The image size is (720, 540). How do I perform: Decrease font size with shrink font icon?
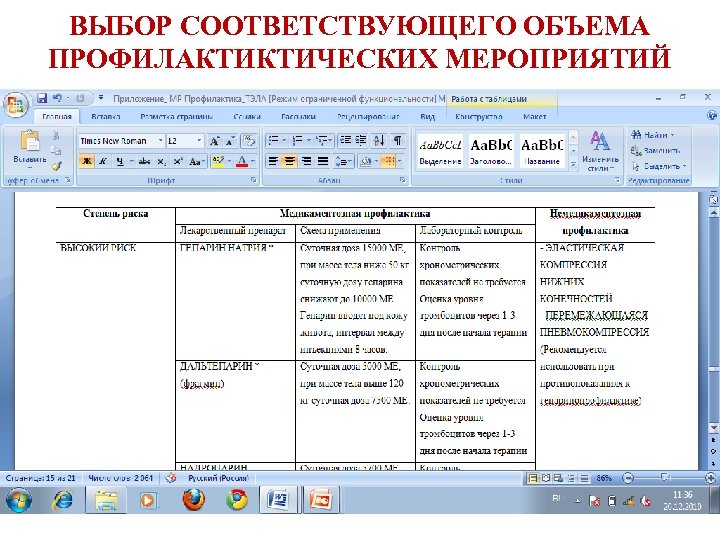click(230, 141)
